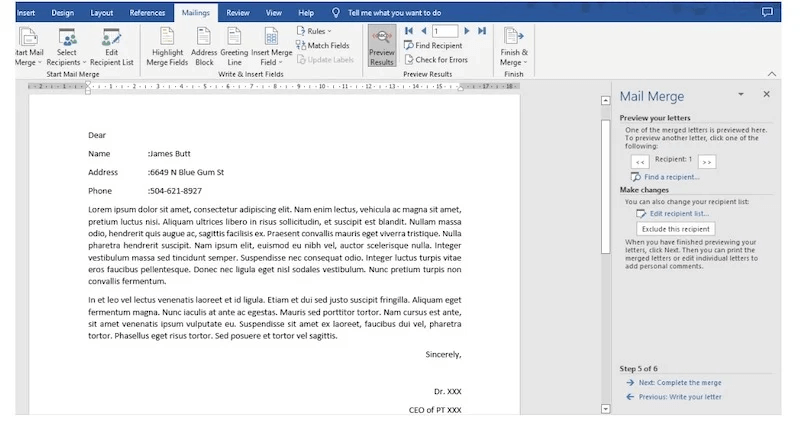The image size is (800, 425).
Task: Open Mail Merge pane options arrow
Action: [x=741, y=94]
